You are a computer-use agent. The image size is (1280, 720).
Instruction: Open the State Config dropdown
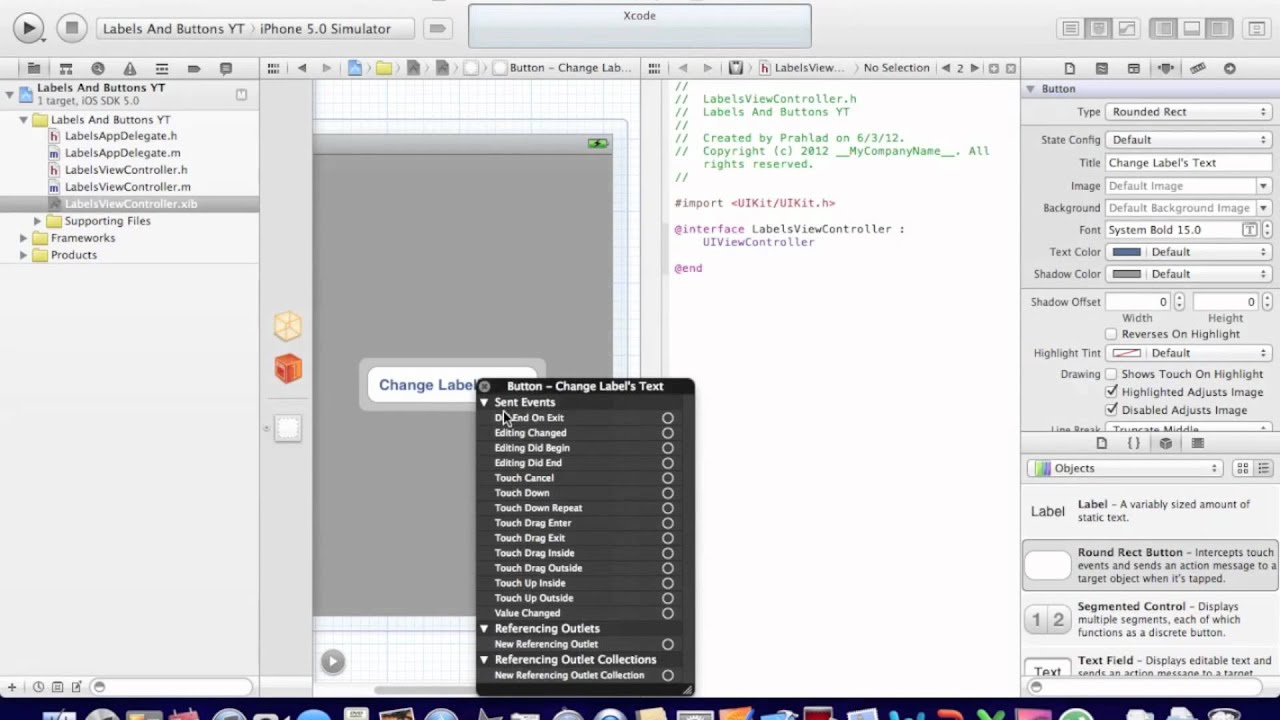(1189, 140)
